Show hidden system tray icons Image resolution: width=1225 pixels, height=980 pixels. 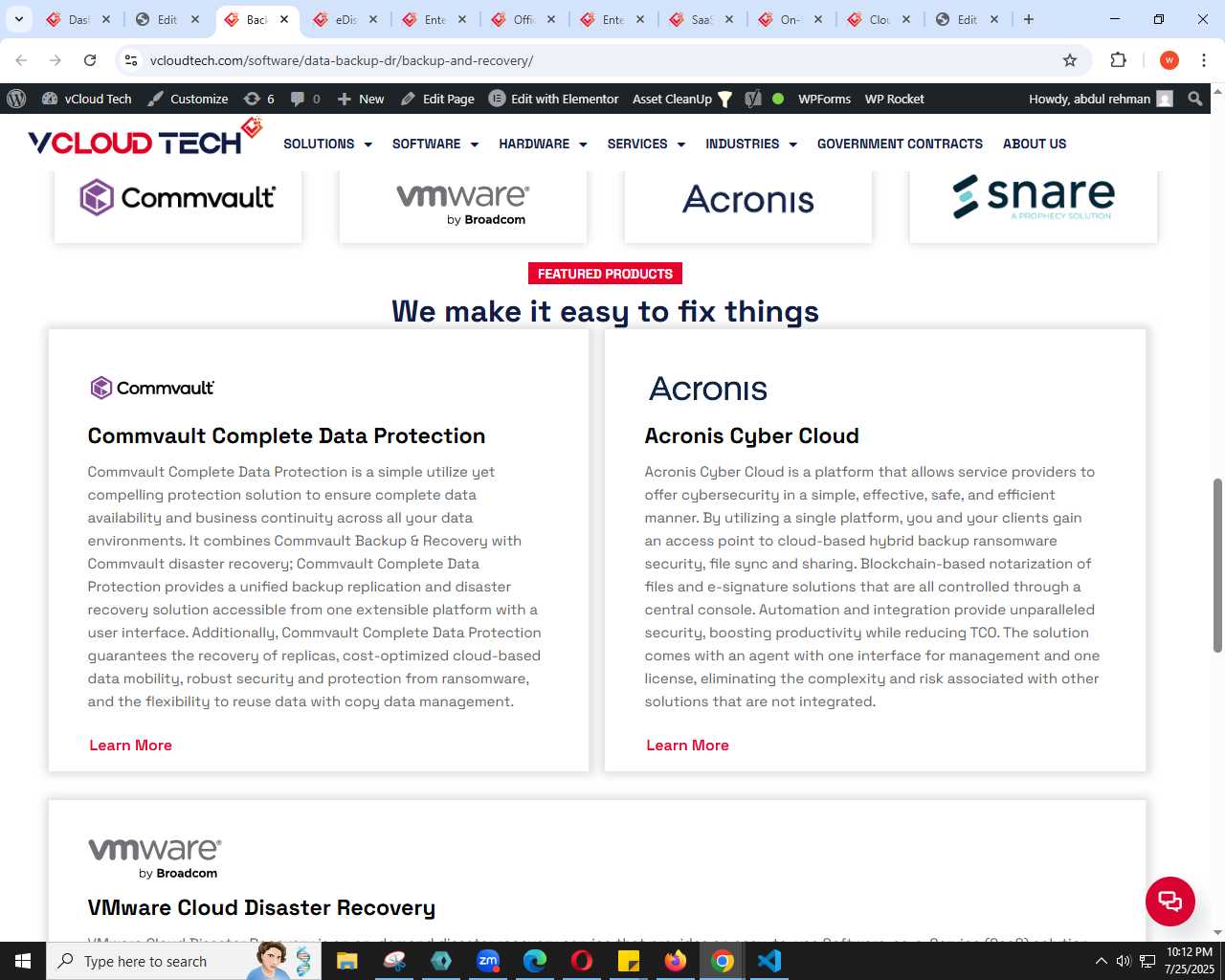pyautogui.click(x=1101, y=961)
